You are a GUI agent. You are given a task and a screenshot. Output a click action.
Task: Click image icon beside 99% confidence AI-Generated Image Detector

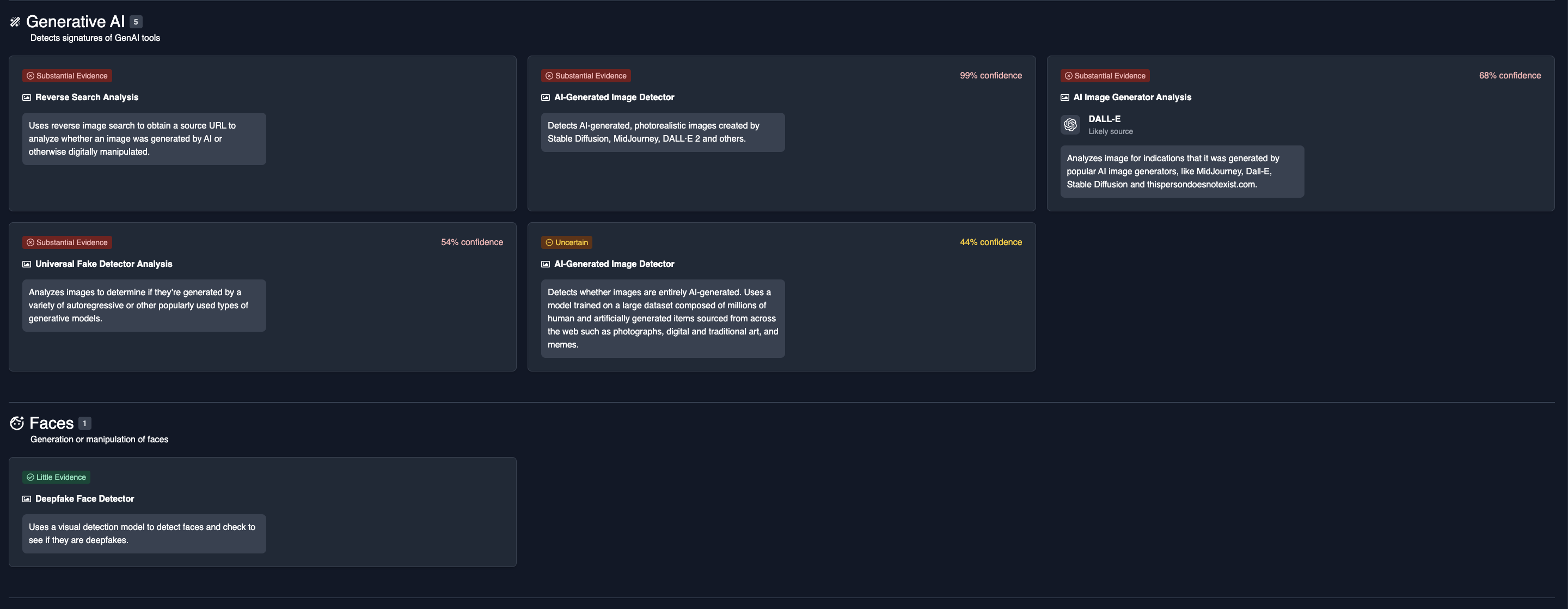[546, 98]
